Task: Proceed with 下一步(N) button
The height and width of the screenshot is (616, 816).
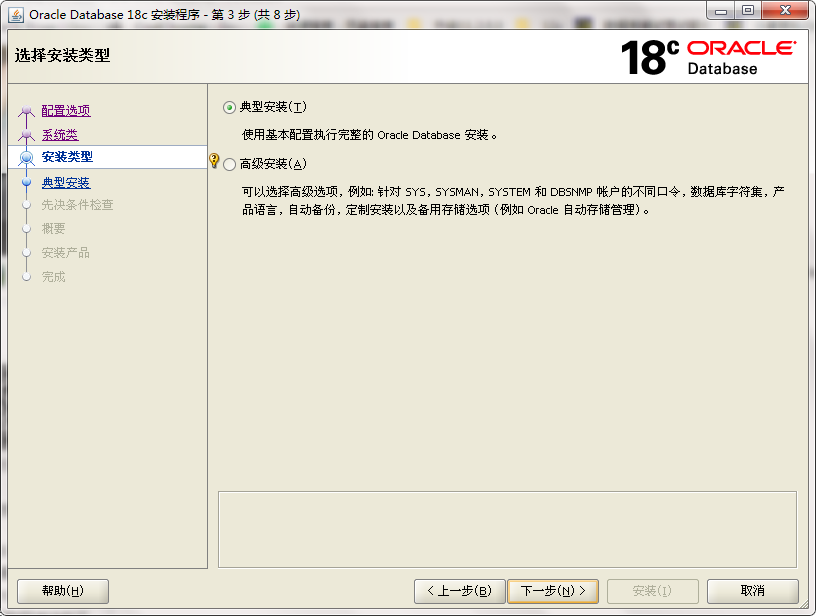Action: (x=553, y=591)
